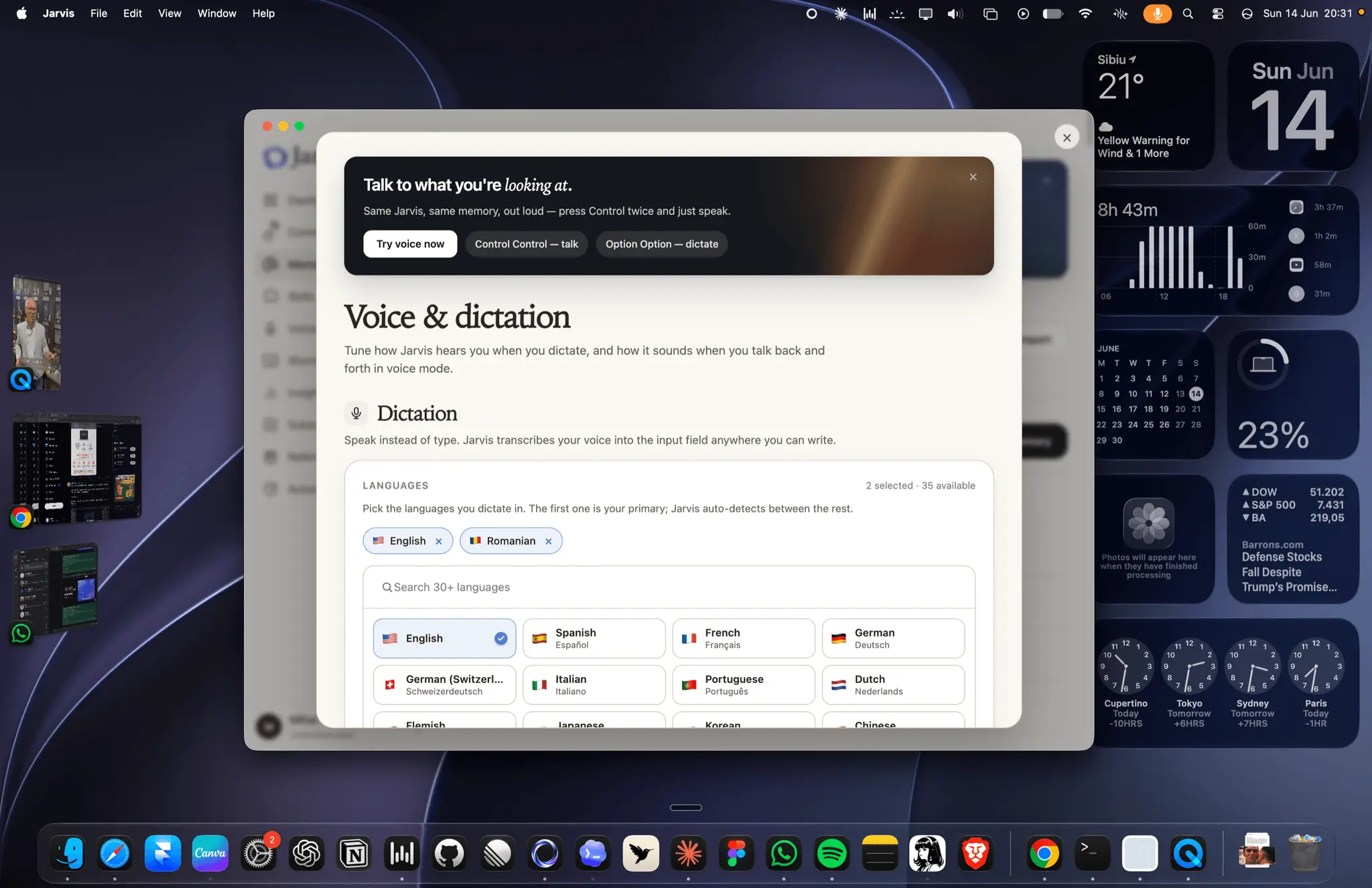Open the Help menu
The height and width of the screenshot is (888, 1372).
tap(263, 13)
